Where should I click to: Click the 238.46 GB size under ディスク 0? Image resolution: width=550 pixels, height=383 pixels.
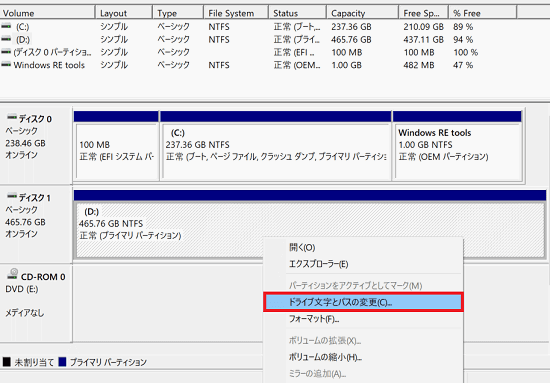point(25,143)
